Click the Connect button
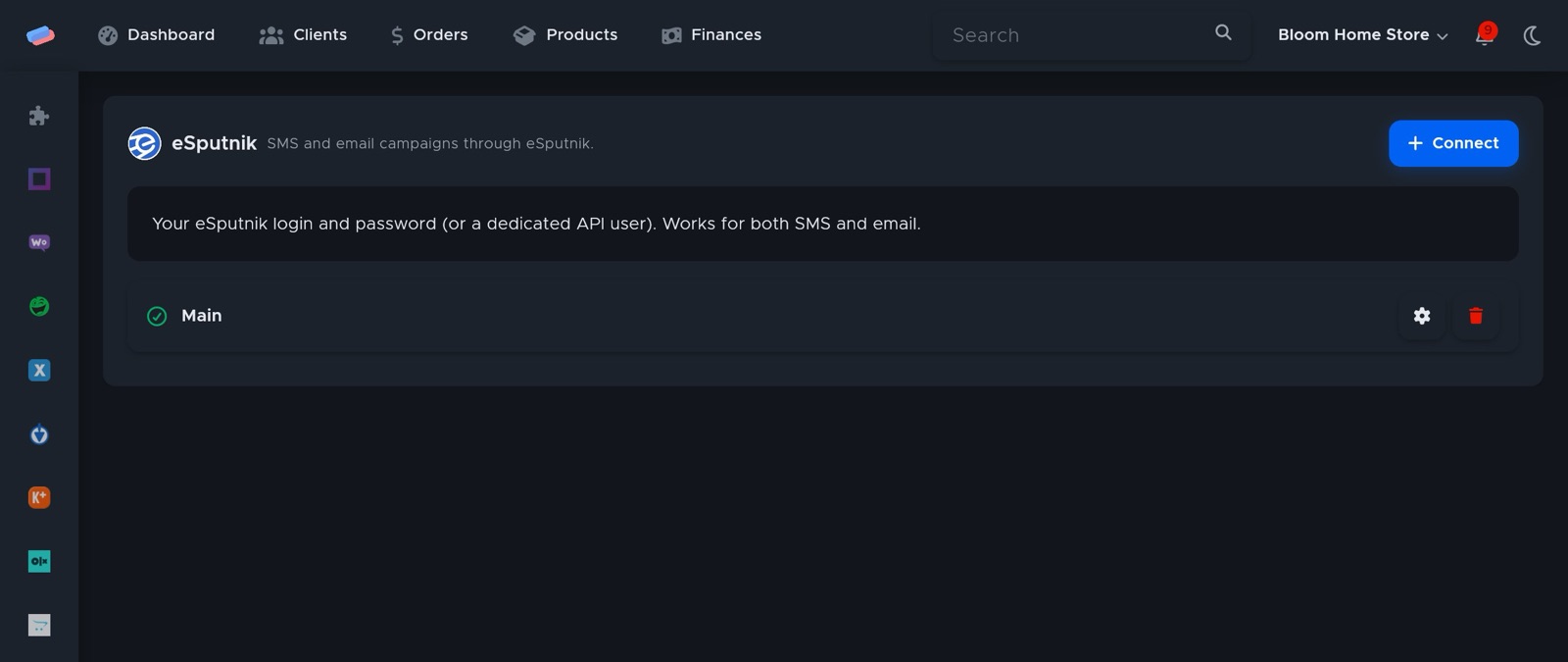1568x662 pixels. click(1453, 143)
